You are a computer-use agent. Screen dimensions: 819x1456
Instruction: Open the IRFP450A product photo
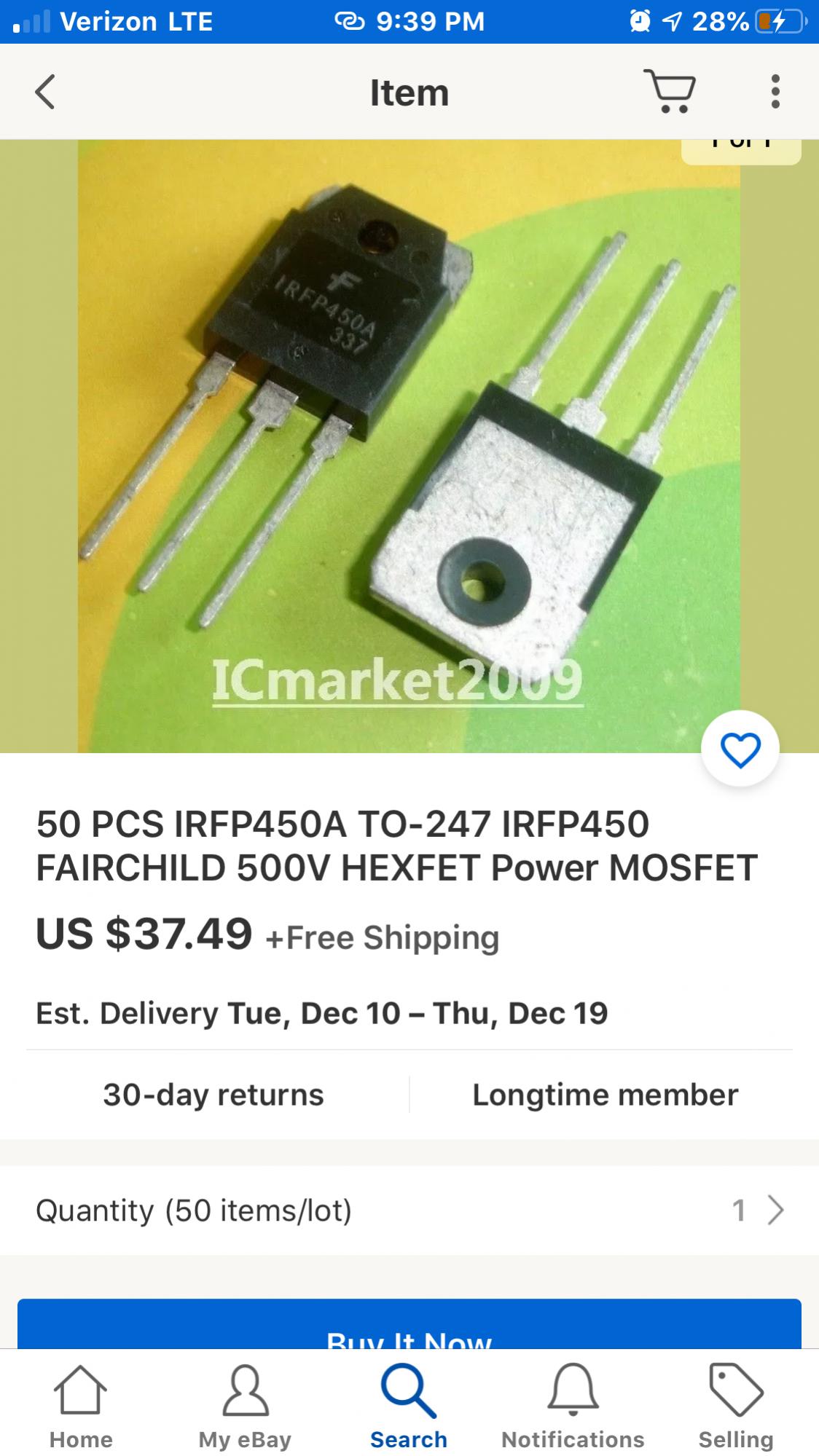[x=409, y=446]
